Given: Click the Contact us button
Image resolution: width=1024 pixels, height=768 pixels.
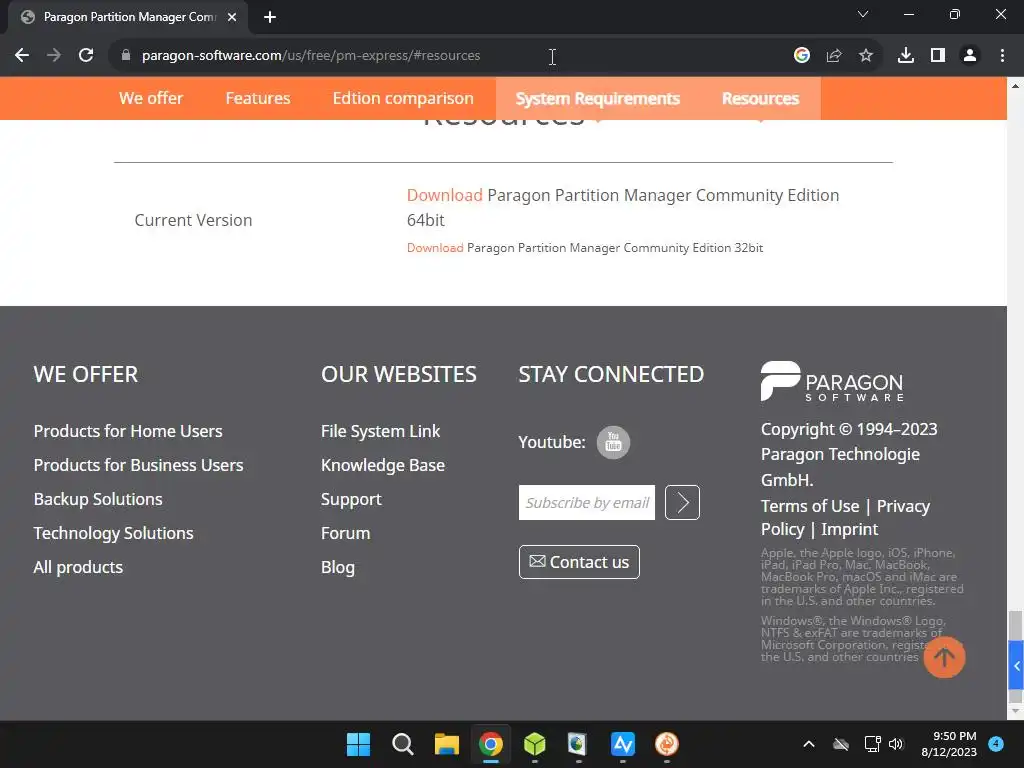Looking at the screenshot, I should 579,562.
